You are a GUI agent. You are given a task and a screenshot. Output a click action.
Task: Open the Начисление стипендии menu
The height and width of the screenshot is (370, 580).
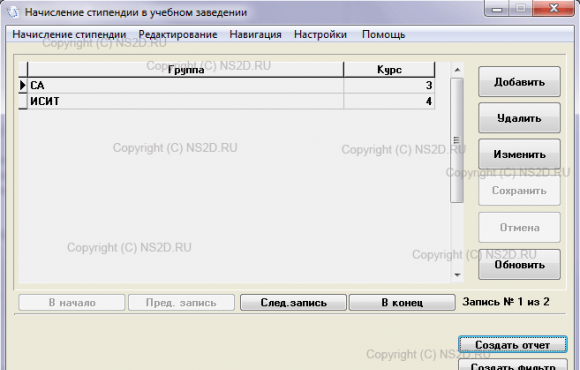tap(69, 34)
